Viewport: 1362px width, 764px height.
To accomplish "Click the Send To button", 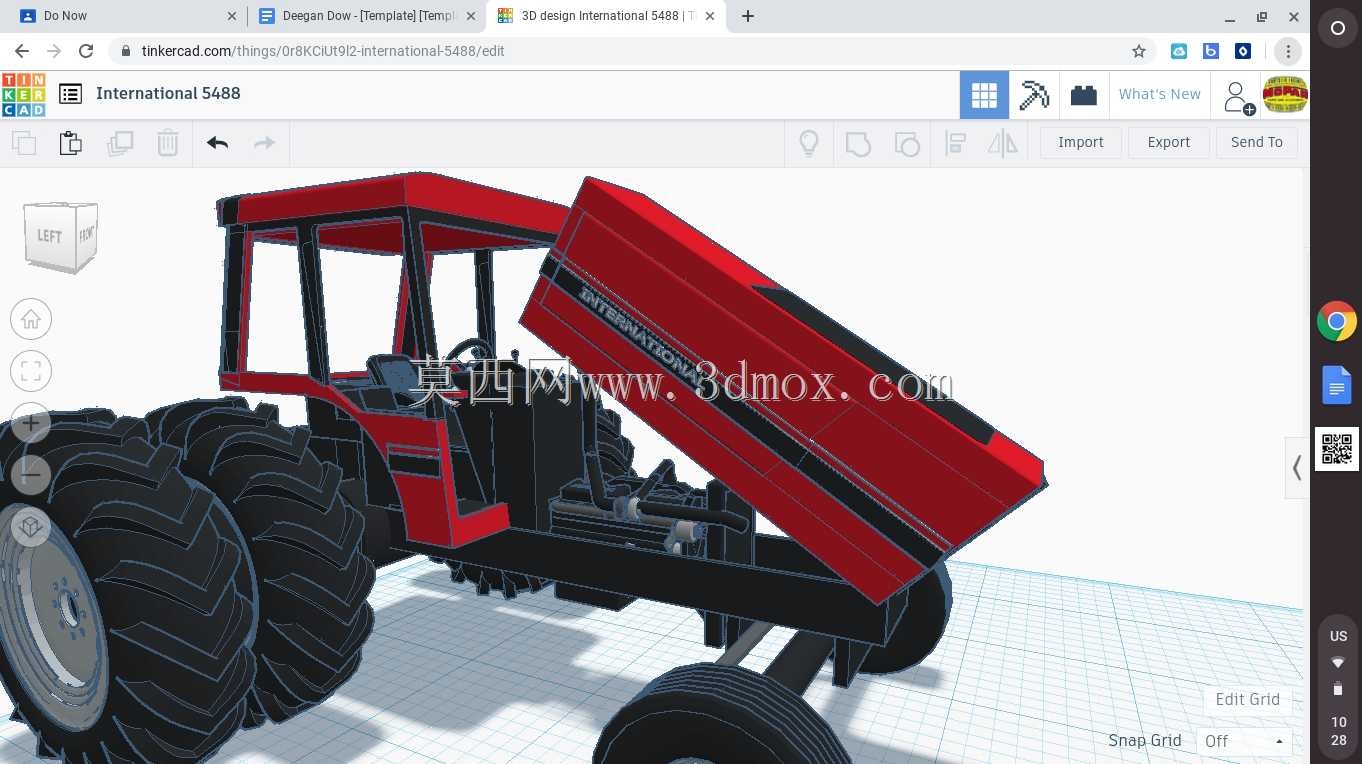I will pos(1257,143).
